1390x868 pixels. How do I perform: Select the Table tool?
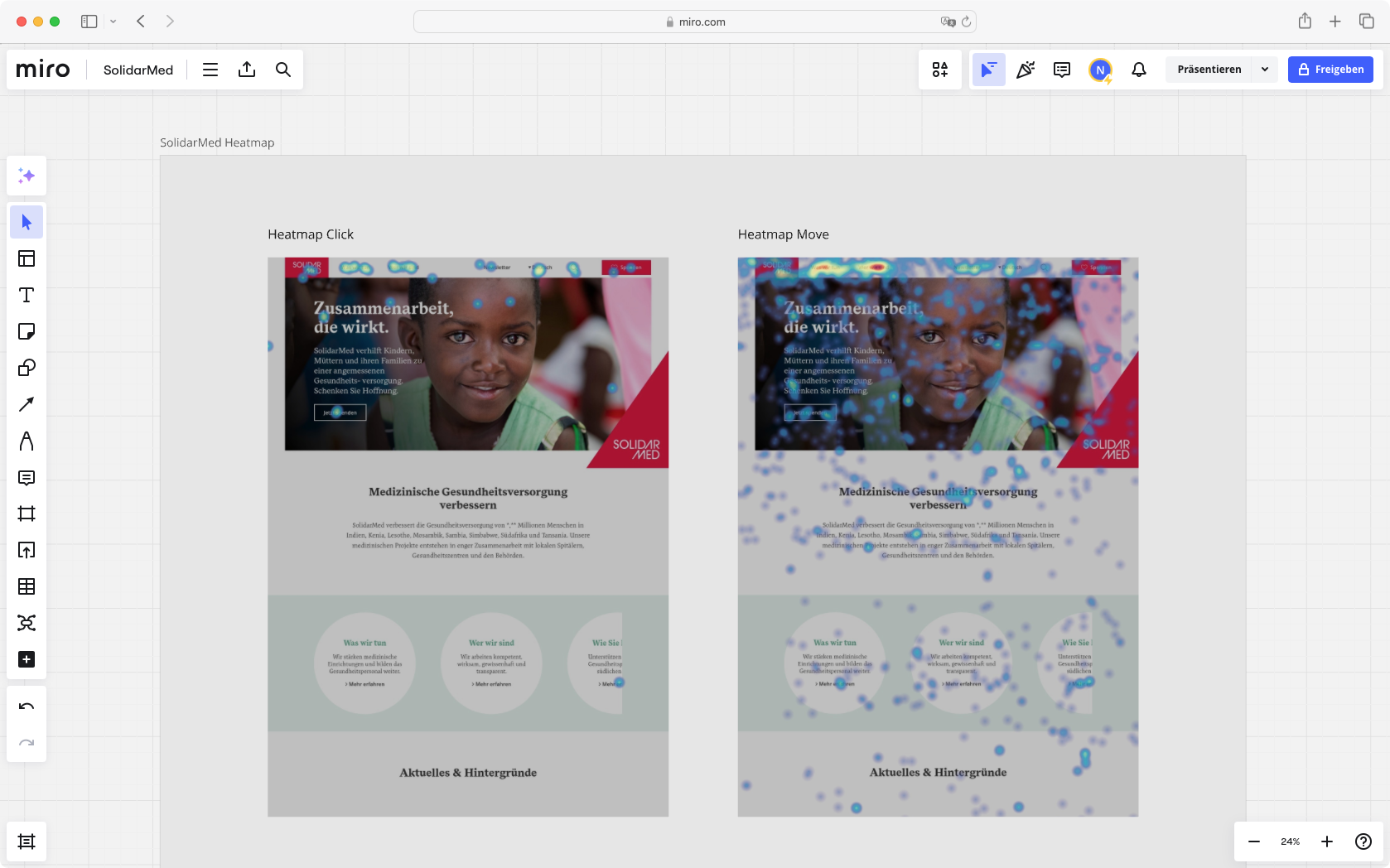pyautogui.click(x=27, y=586)
